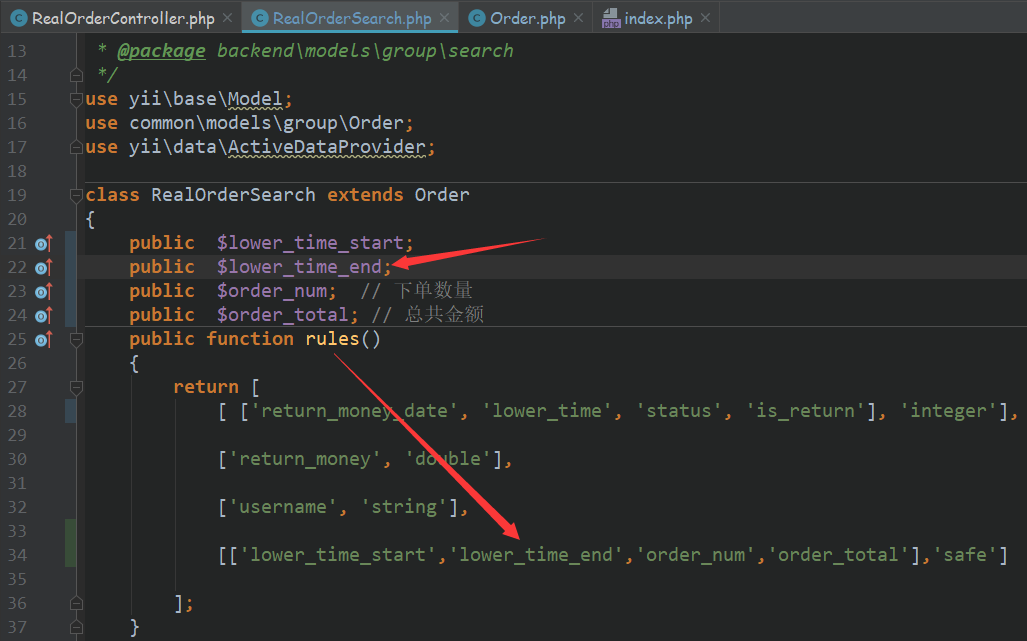Collapse the doc comment at line 14
The width and height of the screenshot is (1027, 641).
pos(76,75)
